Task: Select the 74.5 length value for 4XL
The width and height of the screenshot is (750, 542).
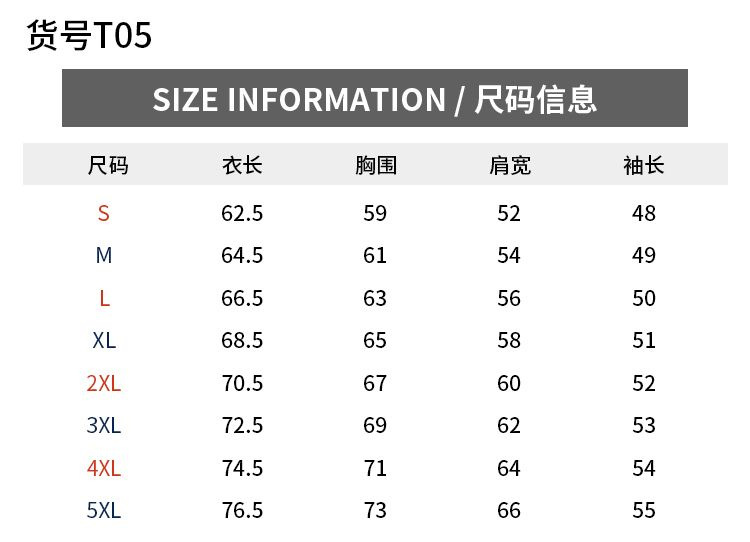Action: (x=242, y=468)
